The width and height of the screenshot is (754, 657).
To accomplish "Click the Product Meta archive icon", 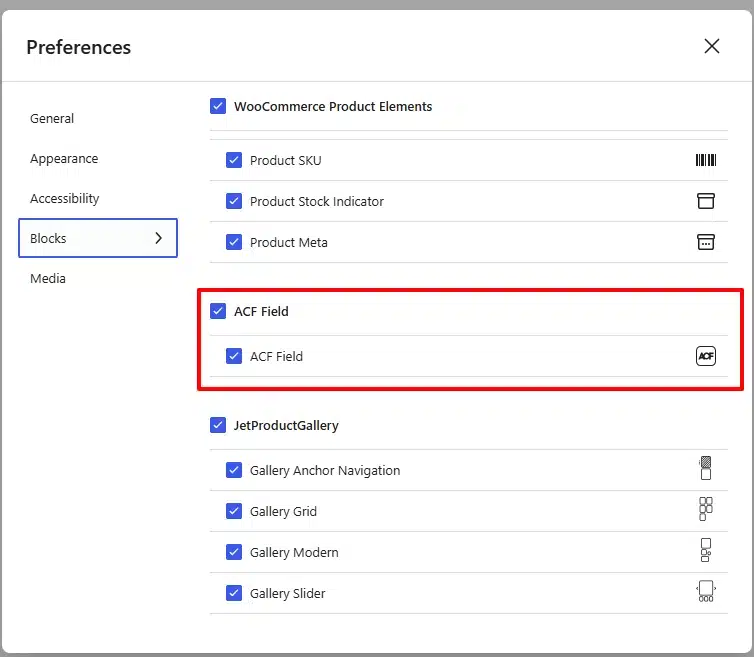I will click(705, 242).
